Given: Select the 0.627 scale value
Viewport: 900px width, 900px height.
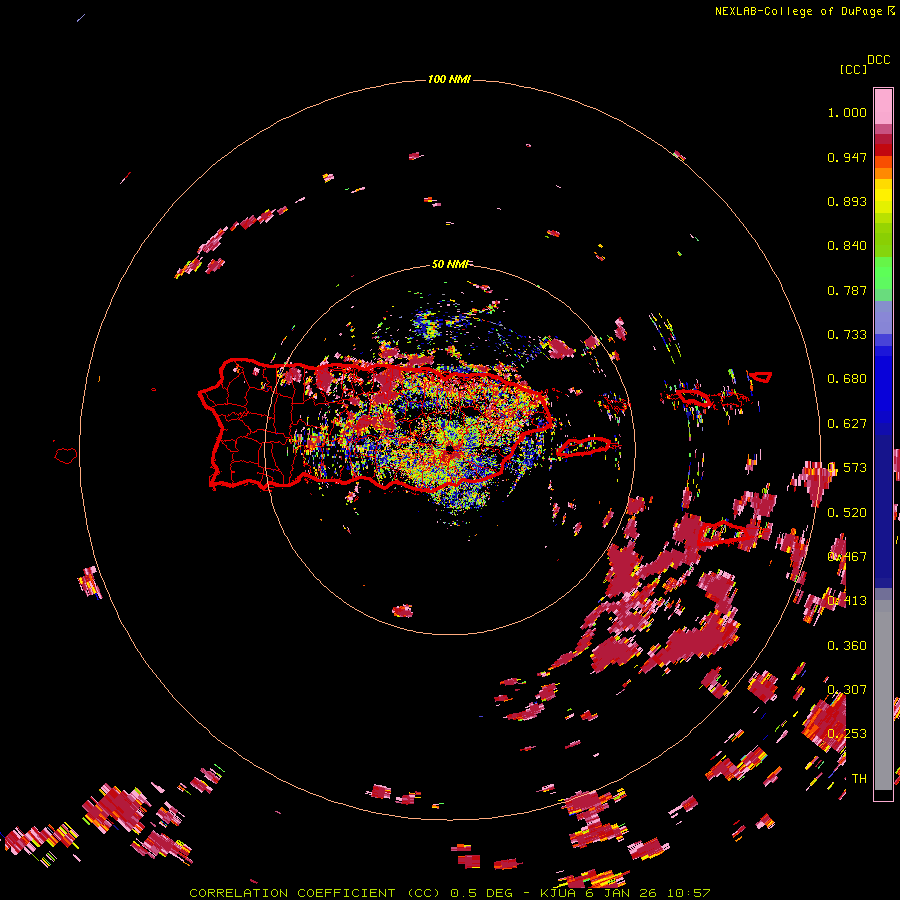Looking at the screenshot, I should pos(847,424).
